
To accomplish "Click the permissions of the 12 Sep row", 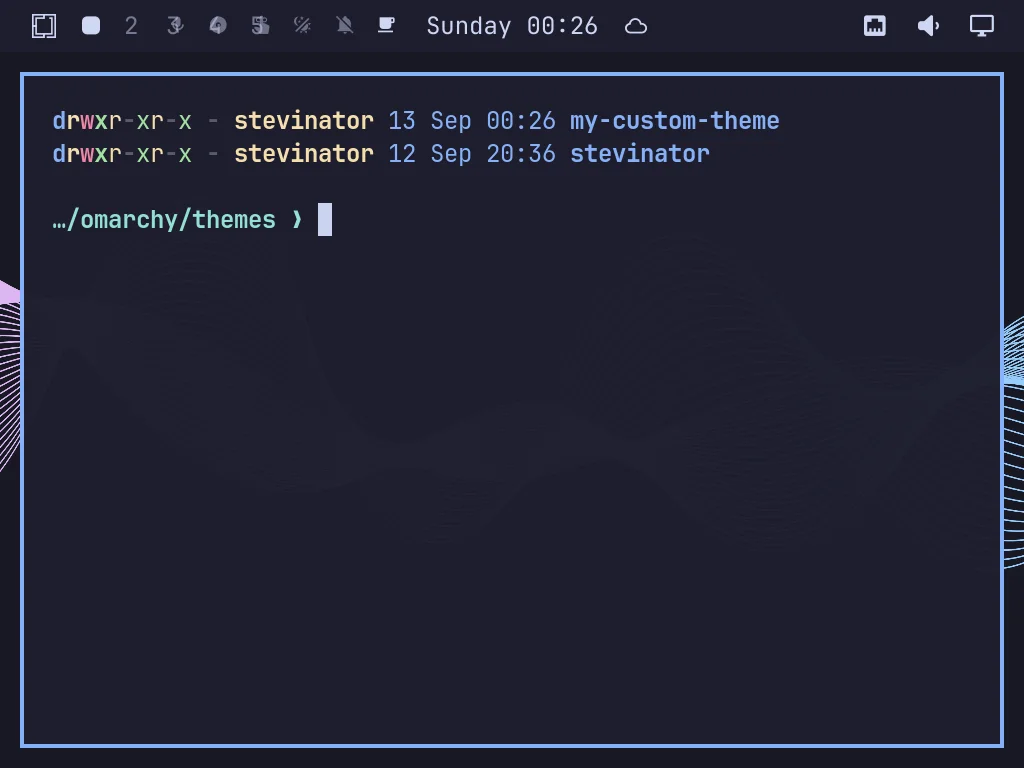I will [122, 153].
